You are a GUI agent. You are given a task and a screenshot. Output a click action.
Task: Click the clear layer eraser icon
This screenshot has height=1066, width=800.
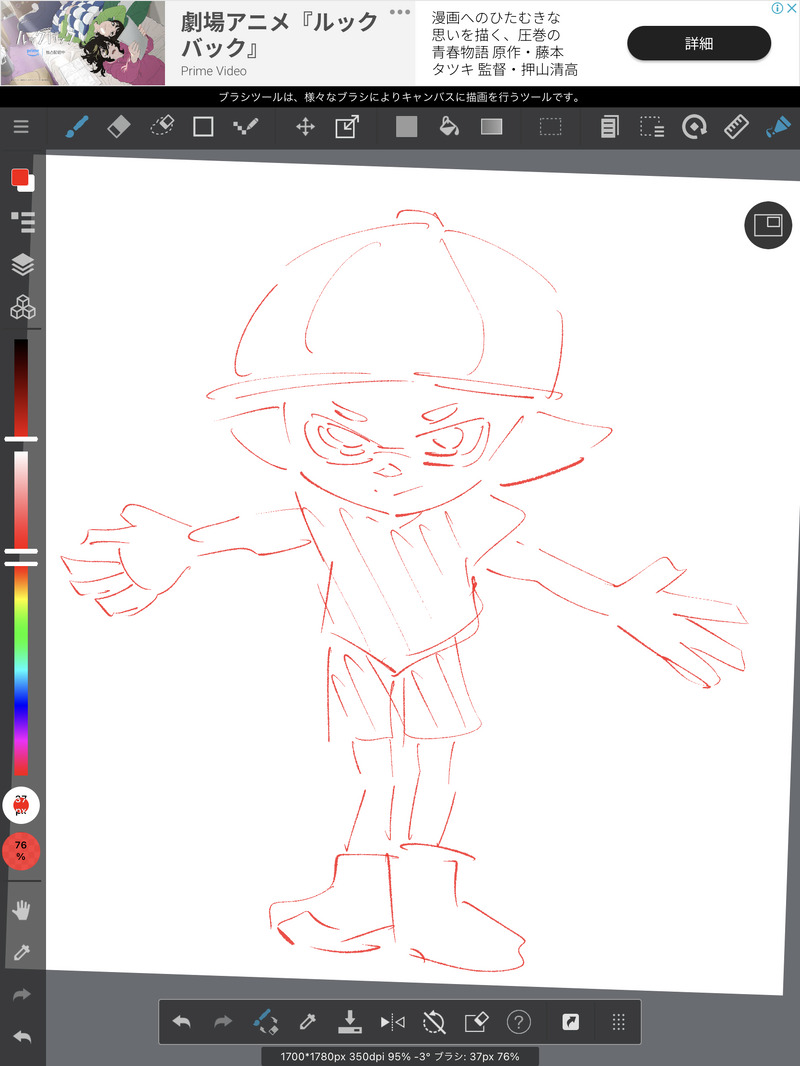pyautogui.click(x=476, y=1022)
